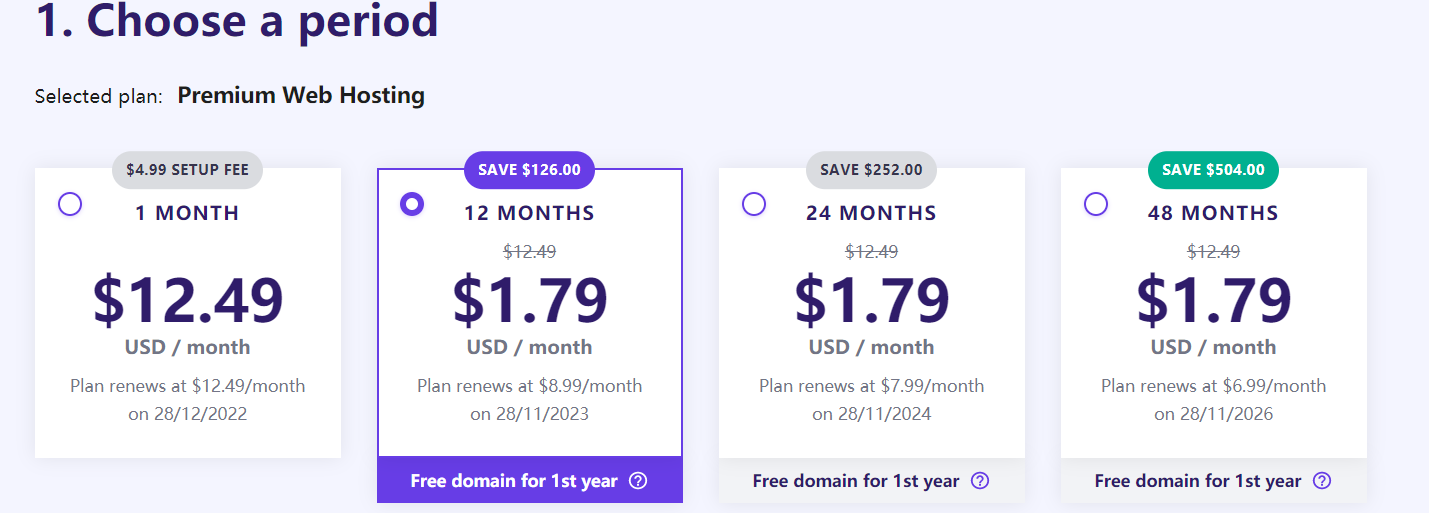Open help icon on 12 months free domain

(638, 481)
